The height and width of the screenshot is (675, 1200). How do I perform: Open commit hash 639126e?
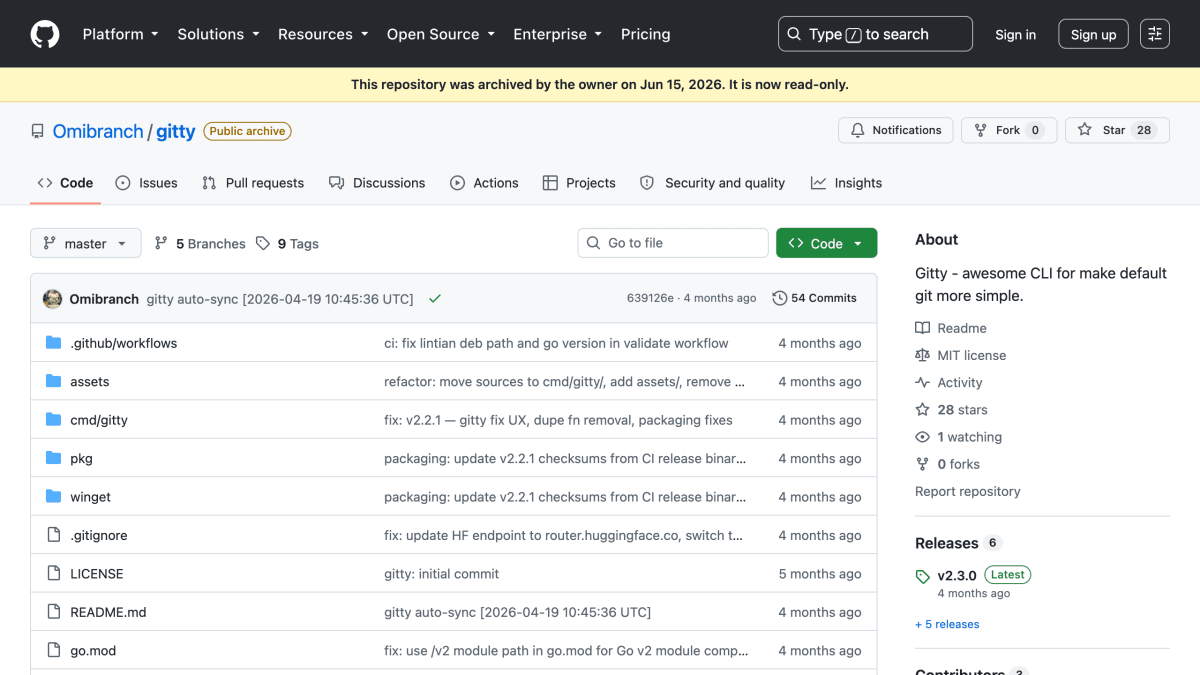pyautogui.click(x=650, y=298)
